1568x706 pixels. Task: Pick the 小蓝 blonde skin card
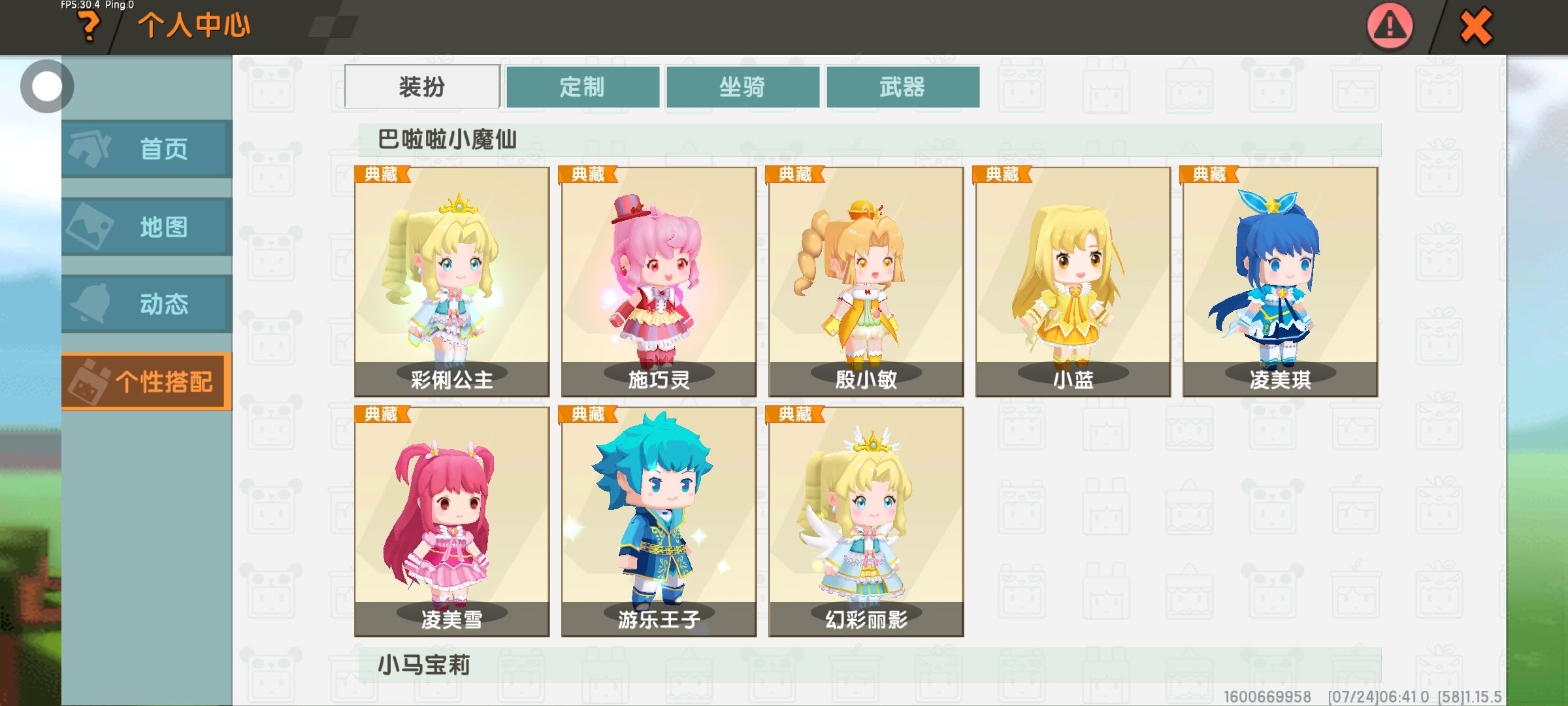1073,282
